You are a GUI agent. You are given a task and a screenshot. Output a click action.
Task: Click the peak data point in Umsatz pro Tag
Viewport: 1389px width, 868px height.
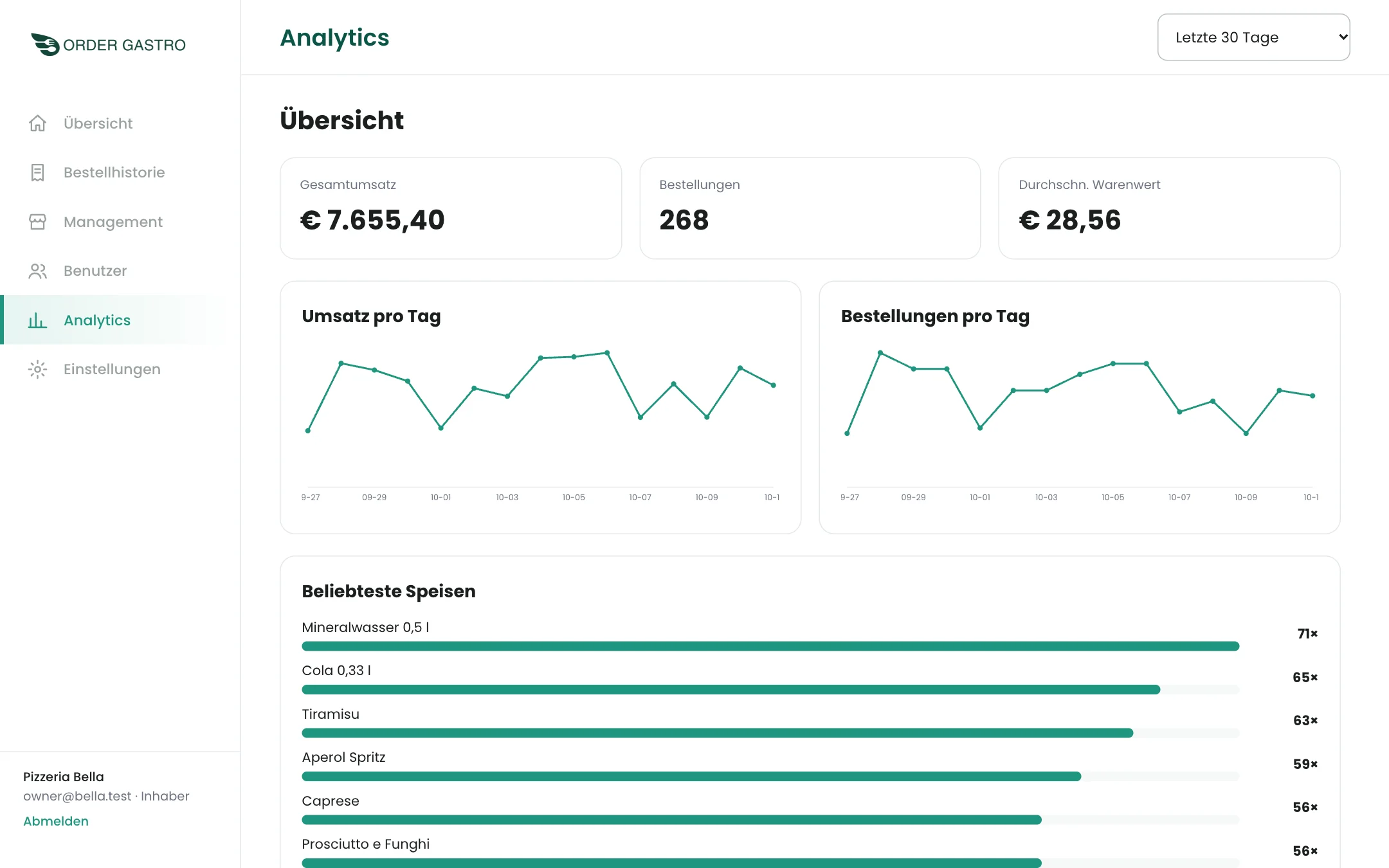(x=607, y=353)
